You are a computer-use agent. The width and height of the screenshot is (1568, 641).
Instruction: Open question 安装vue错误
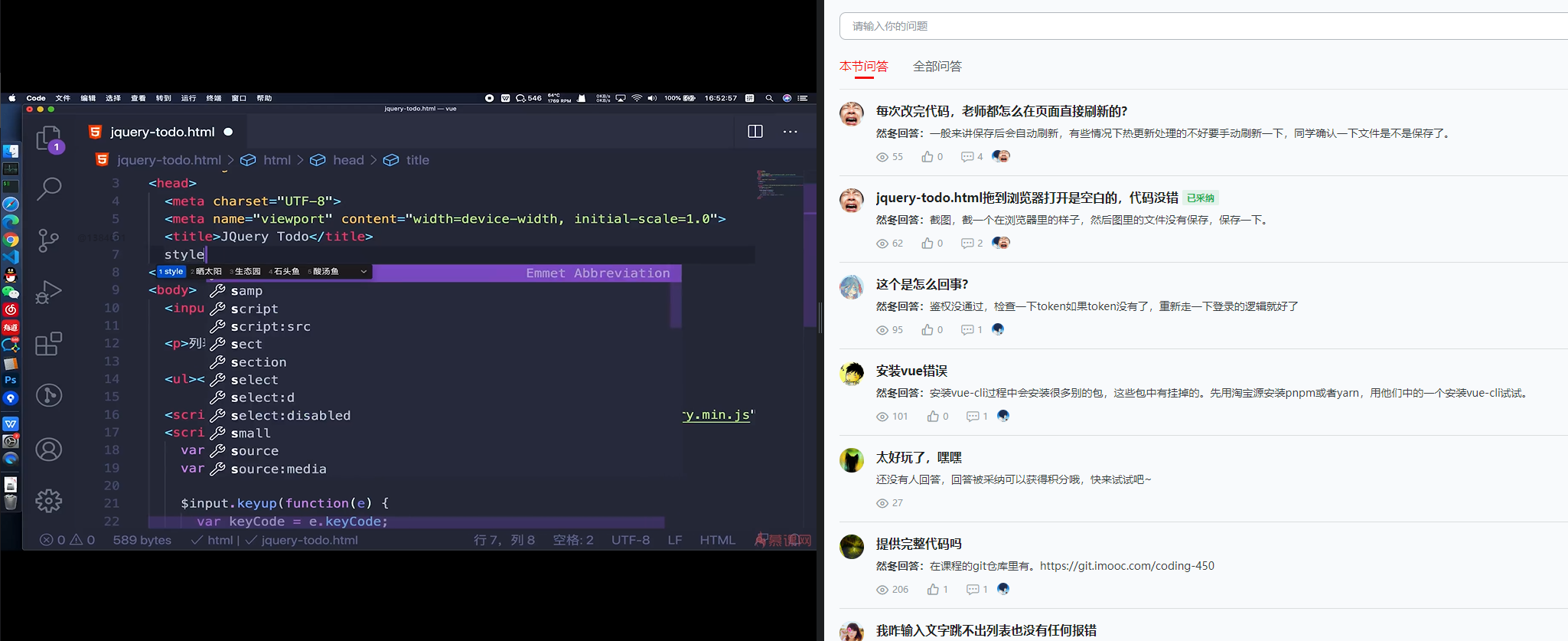[x=911, y=371]
